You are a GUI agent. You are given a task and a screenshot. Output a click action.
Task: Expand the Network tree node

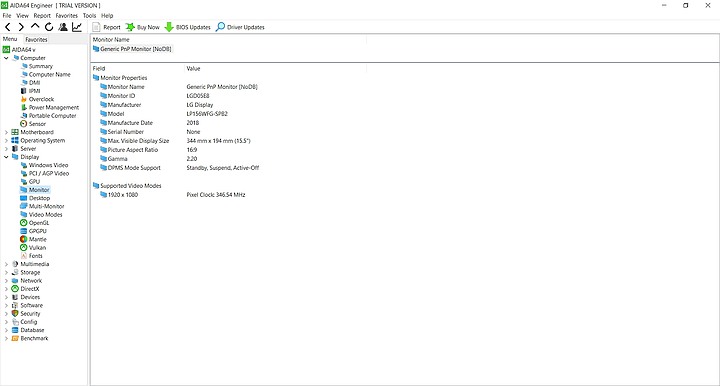click(x=6, y=281)
